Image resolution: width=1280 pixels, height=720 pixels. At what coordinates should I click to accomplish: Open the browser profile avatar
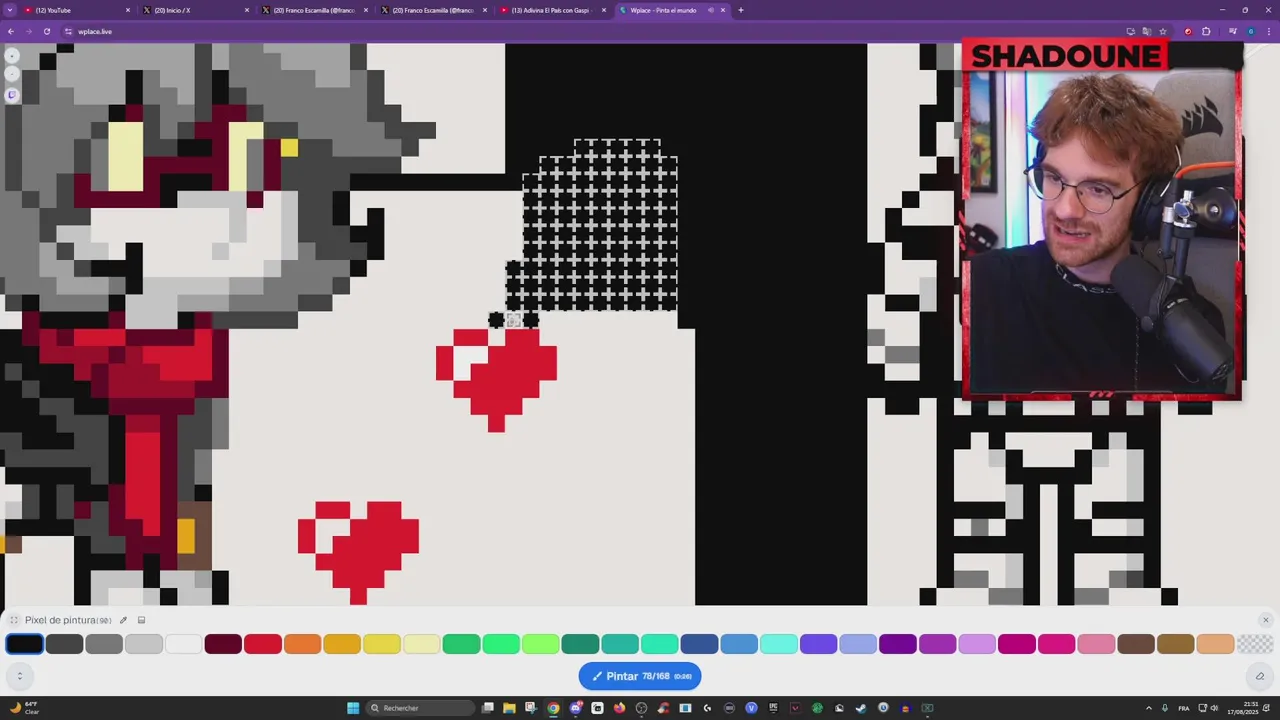(x=1250, y=31)
